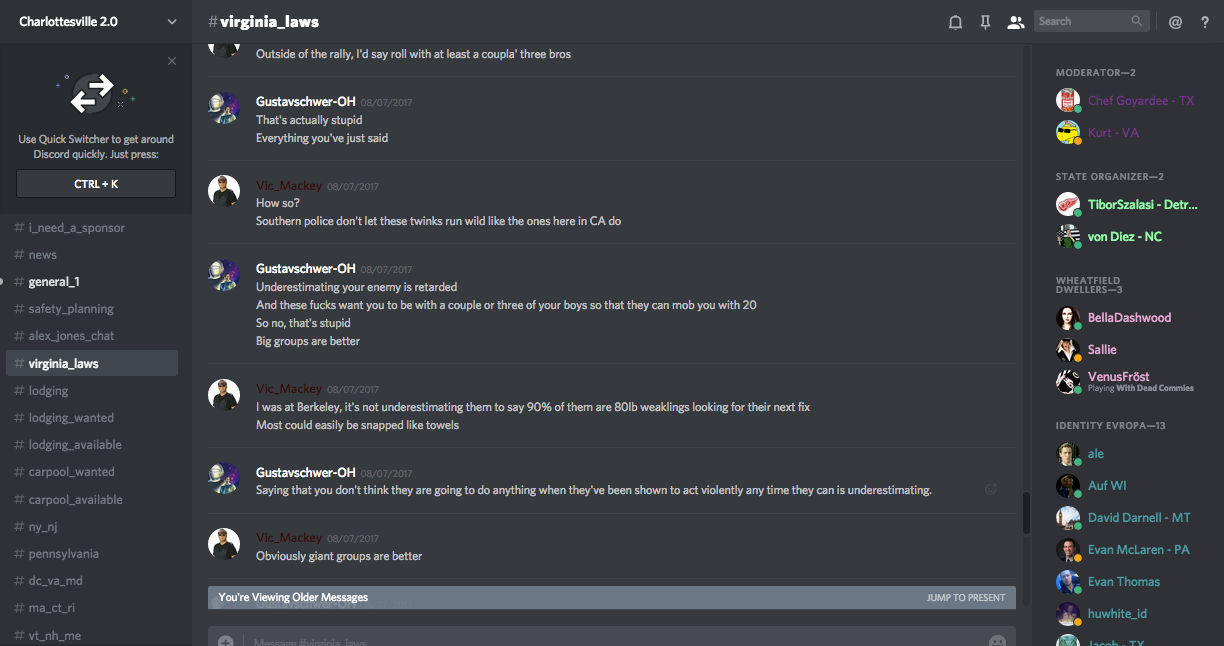
Task: Click Chef Goyardee's avatar in the member list
Action: pyautogui.click(x=1068, y=101)
